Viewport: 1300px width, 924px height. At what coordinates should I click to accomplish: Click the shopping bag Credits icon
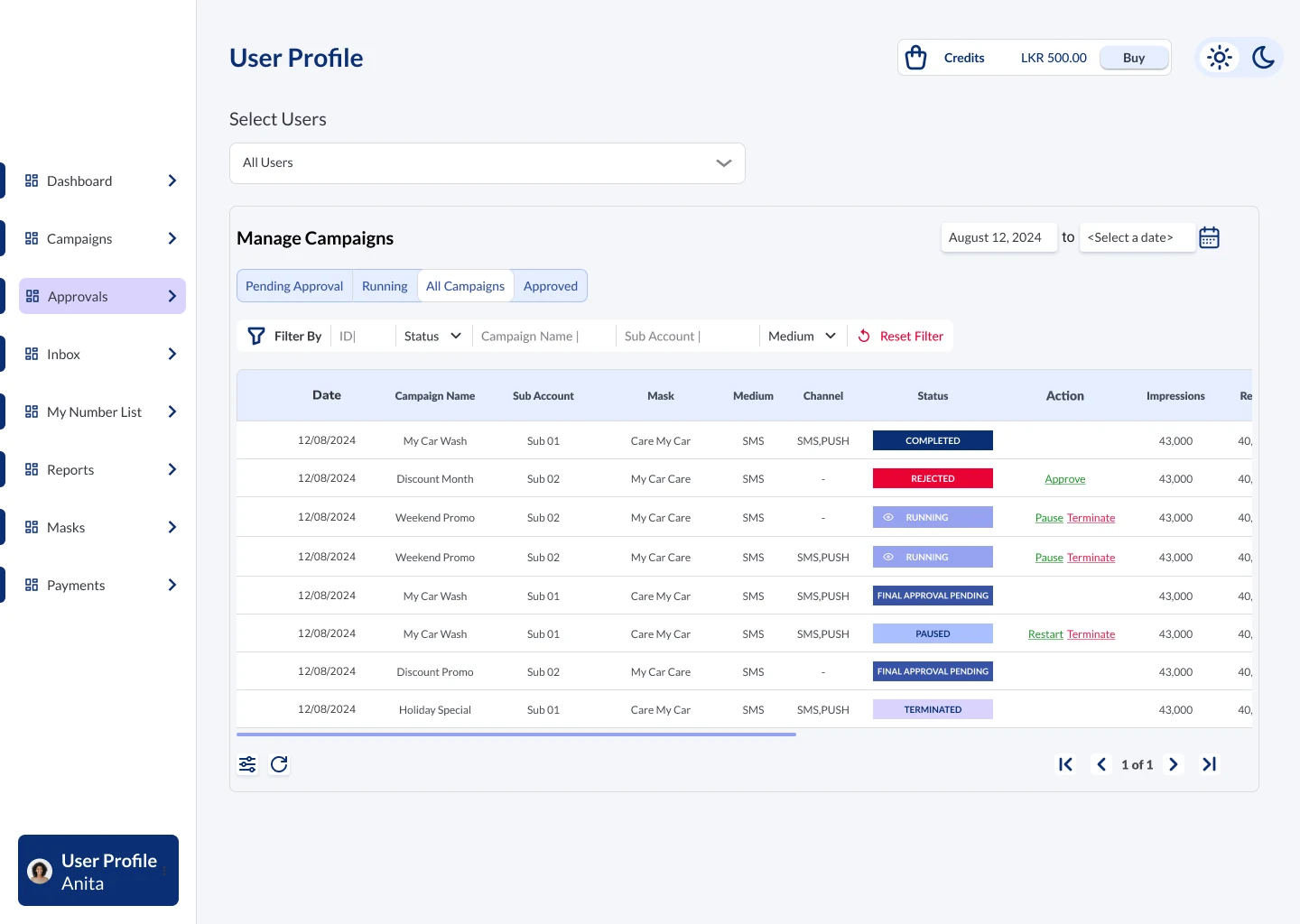pyautogui.click(x=915, y=58)
